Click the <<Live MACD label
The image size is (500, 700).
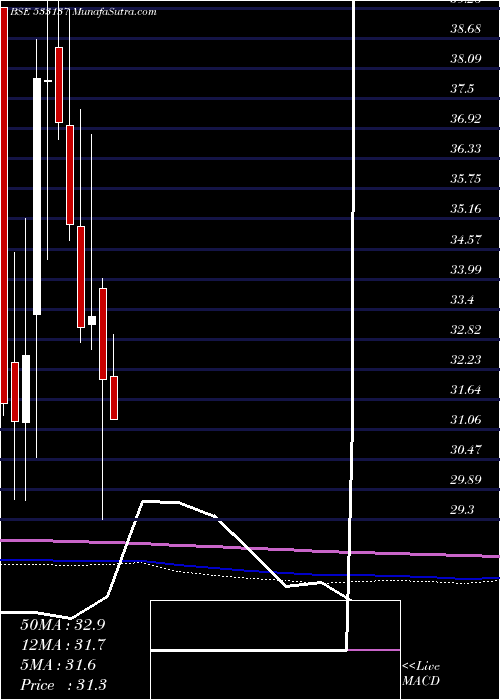point(421,674)
